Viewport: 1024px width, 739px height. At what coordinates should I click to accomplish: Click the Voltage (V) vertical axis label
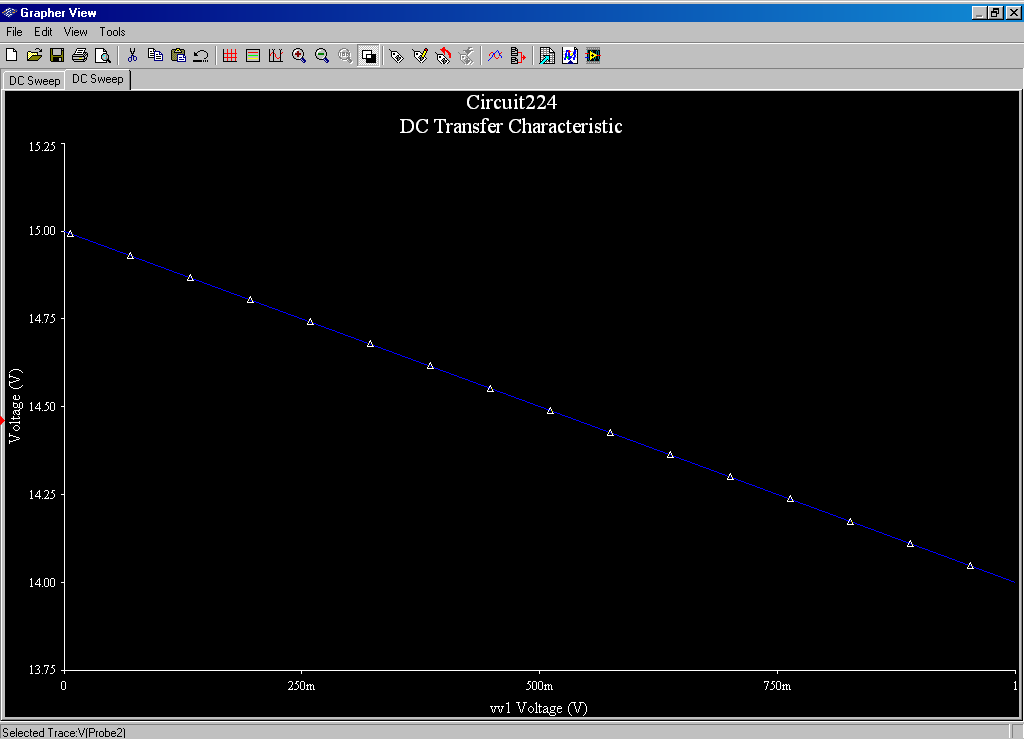click(14, 406)
